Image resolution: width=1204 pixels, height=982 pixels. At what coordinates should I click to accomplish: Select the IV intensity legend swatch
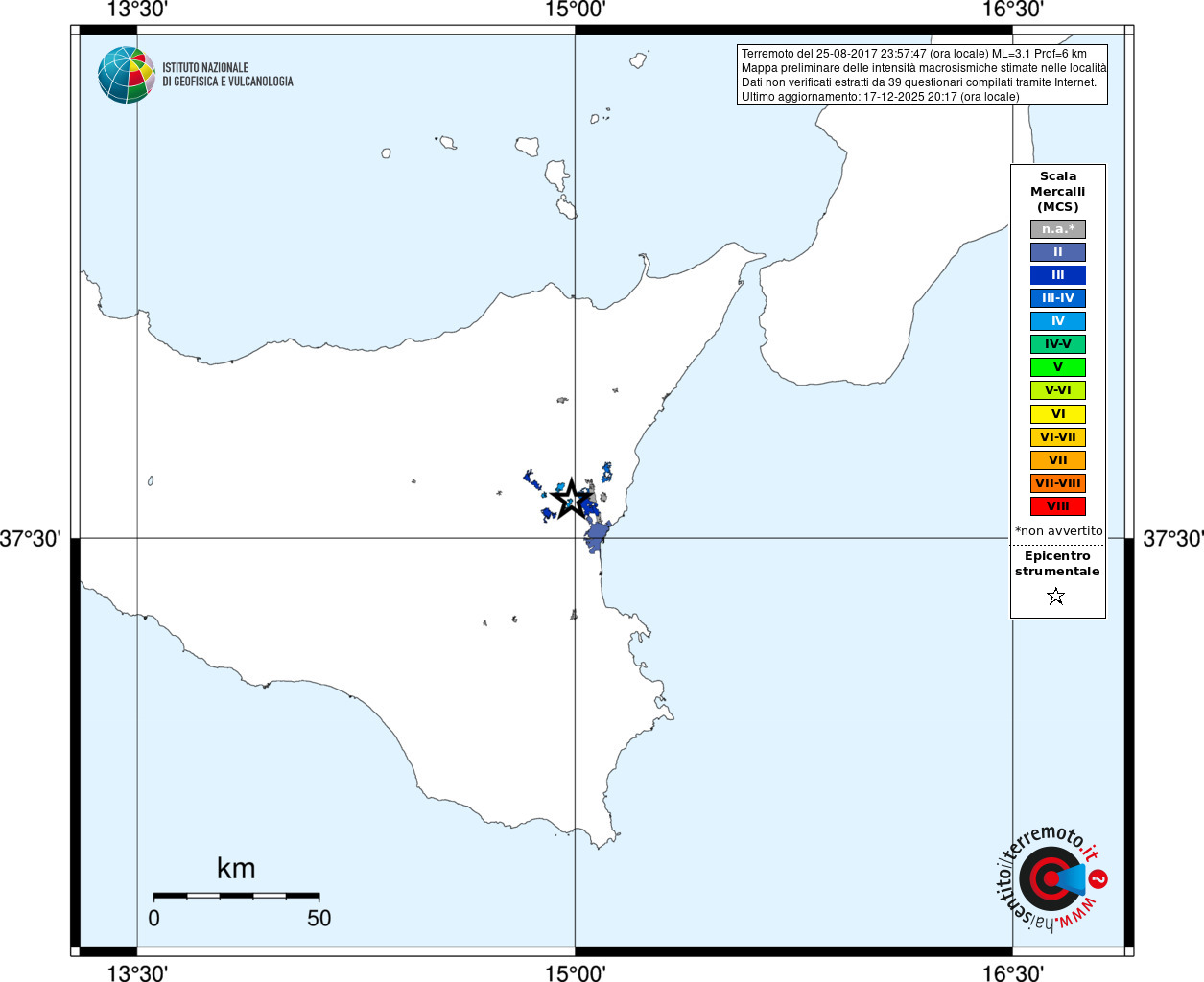tap(1058, 321)
